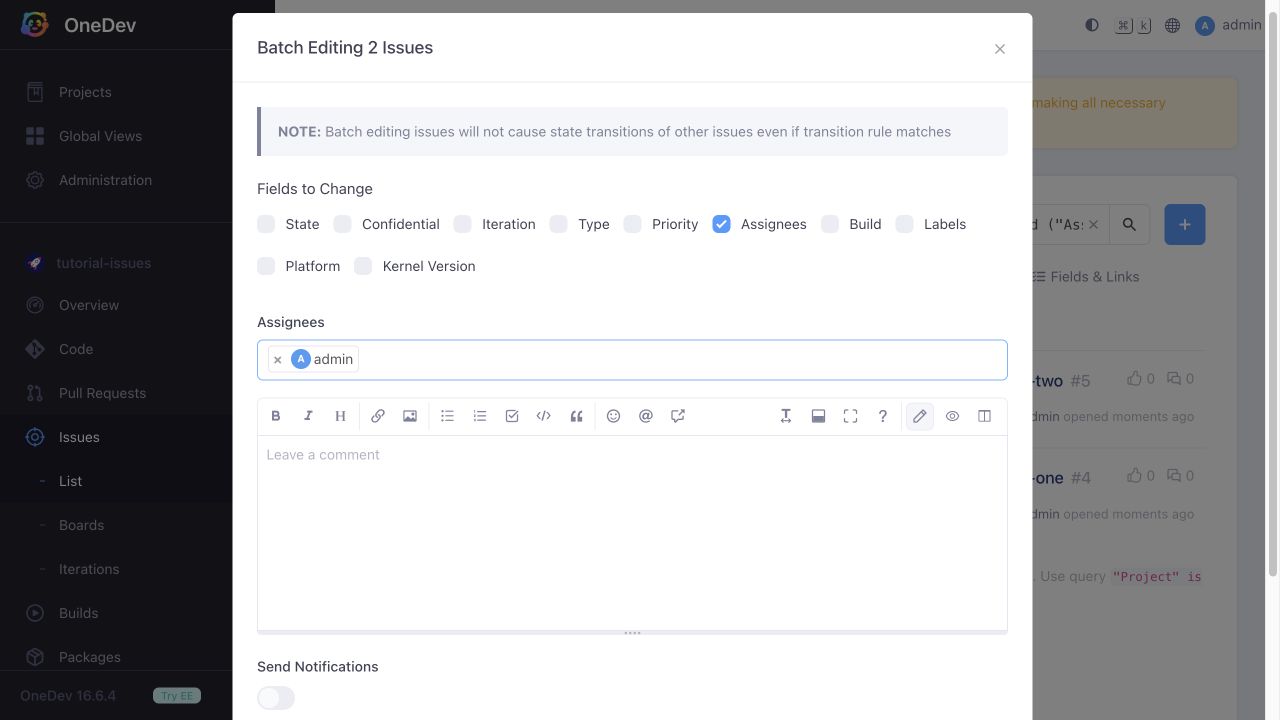The height and width of the screenshot is (720, 1280).
Task: Turn on the Send Notifications switch
Action: click(x=276, y=698)
